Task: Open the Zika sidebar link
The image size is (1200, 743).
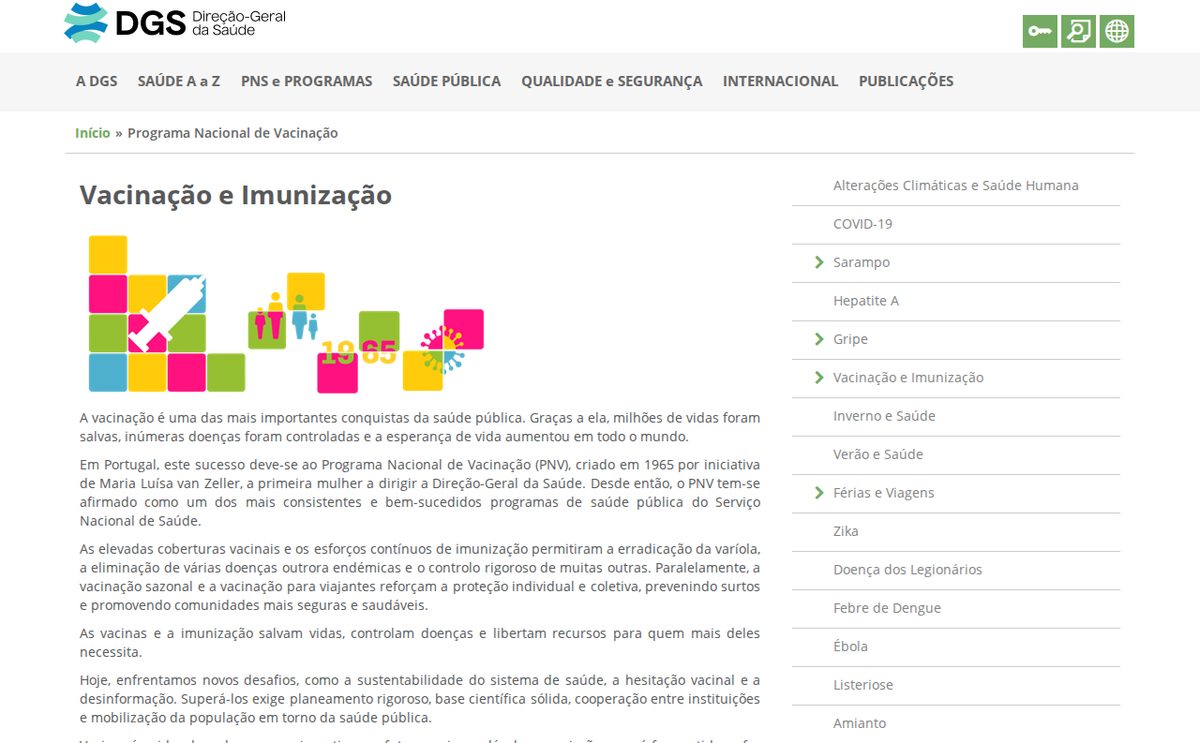Action: (846, 531)
